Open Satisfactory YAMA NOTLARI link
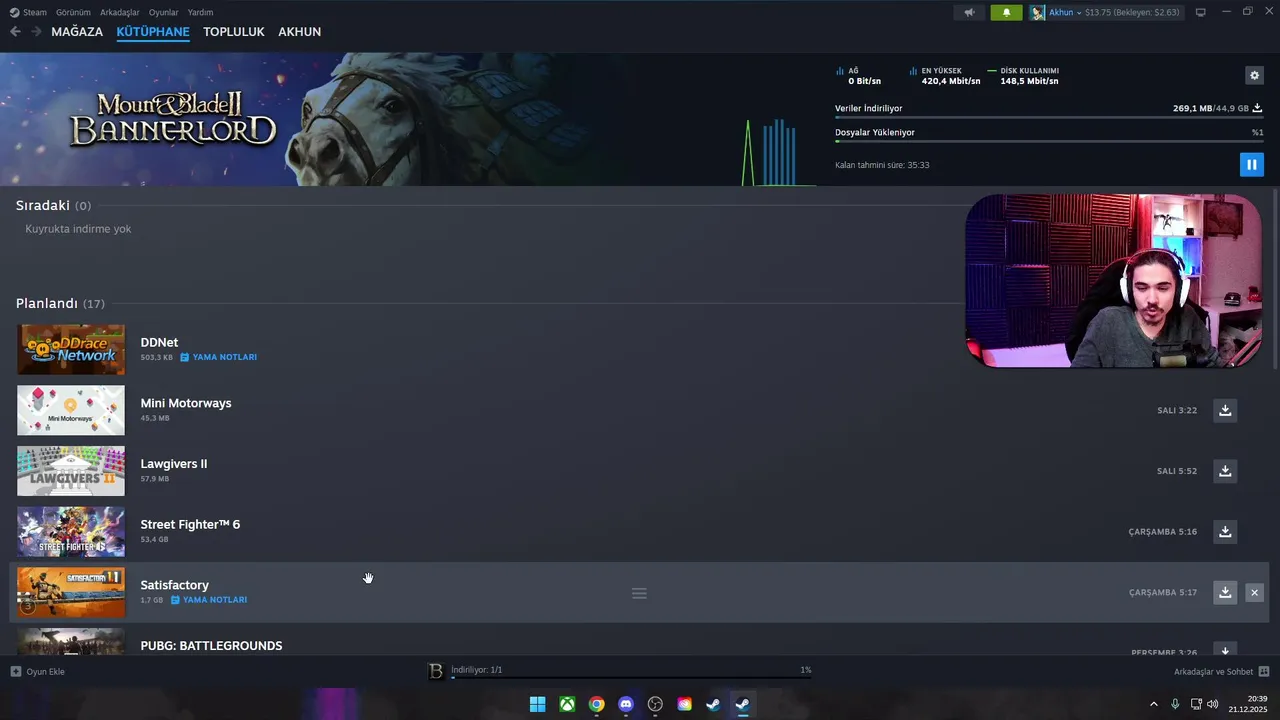 (208, 600)
